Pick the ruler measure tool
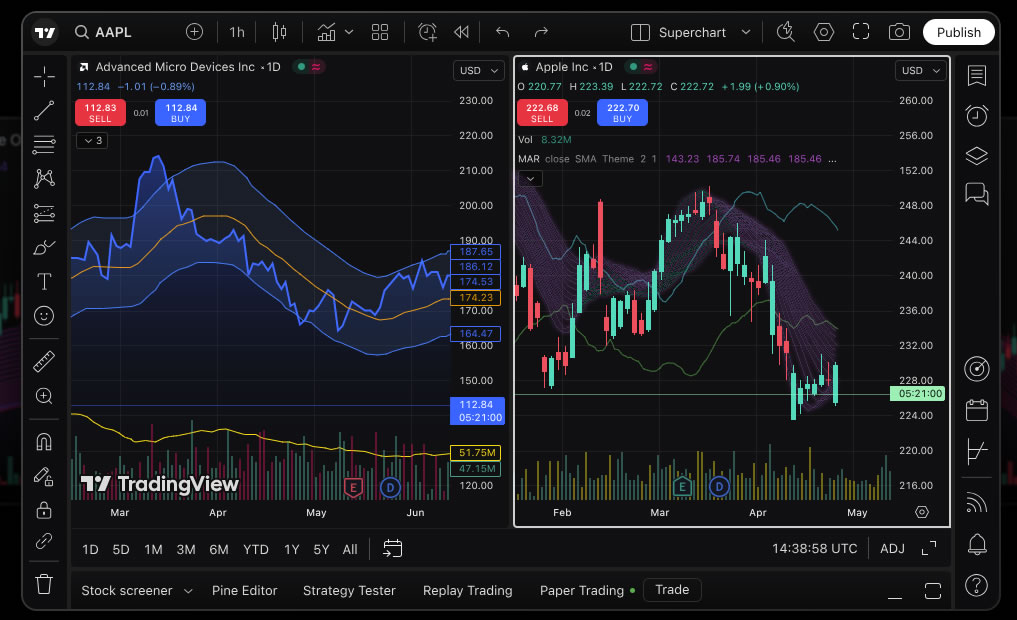 tap(44, 361)
